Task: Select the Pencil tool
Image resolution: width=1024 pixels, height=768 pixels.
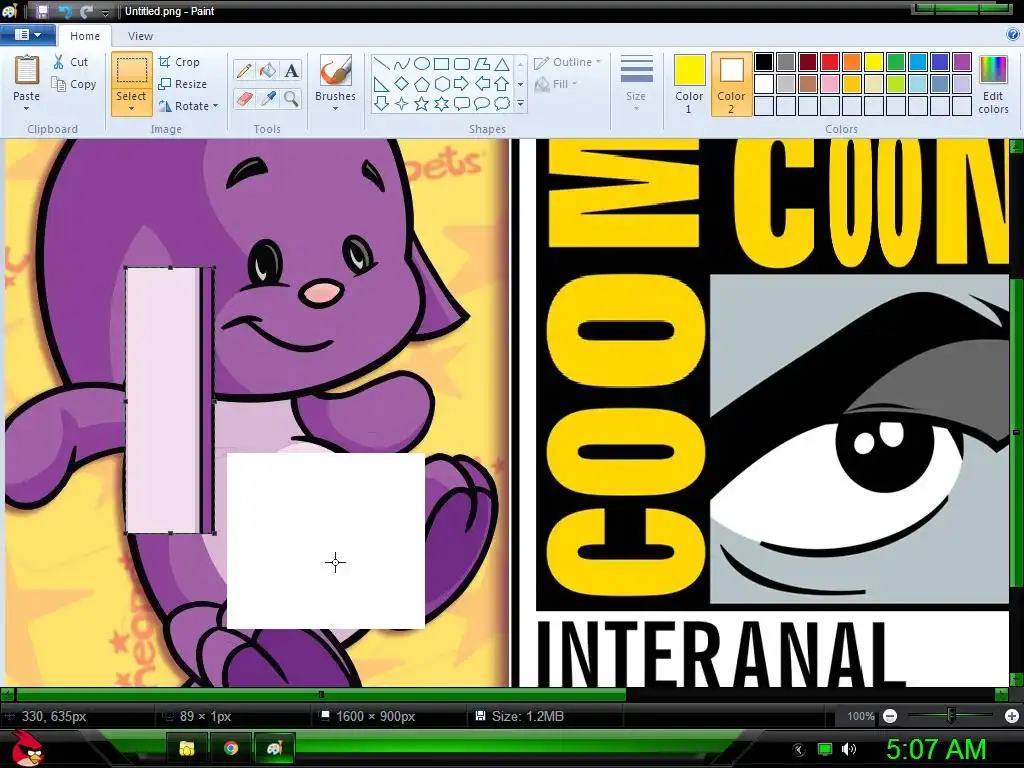Action: point(244,71)
